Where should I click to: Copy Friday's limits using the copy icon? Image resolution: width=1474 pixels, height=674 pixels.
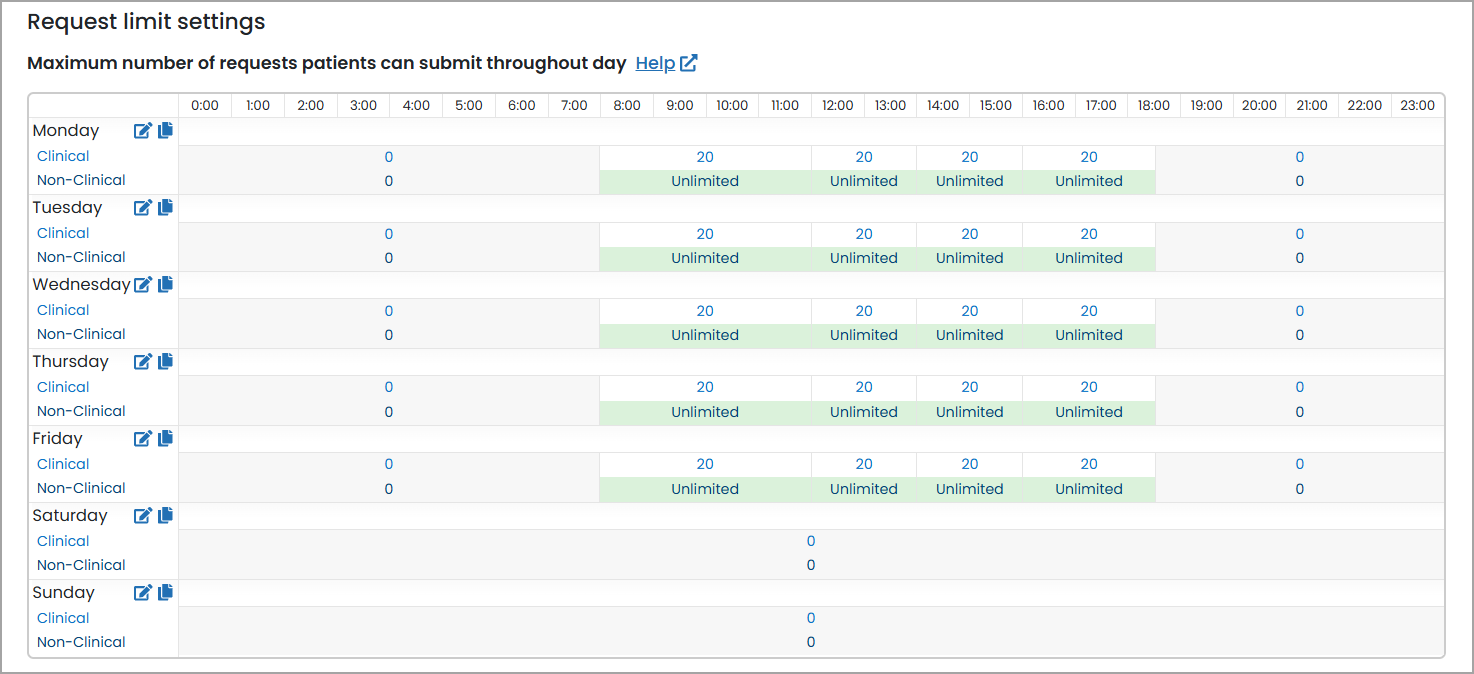pos(166,438)
